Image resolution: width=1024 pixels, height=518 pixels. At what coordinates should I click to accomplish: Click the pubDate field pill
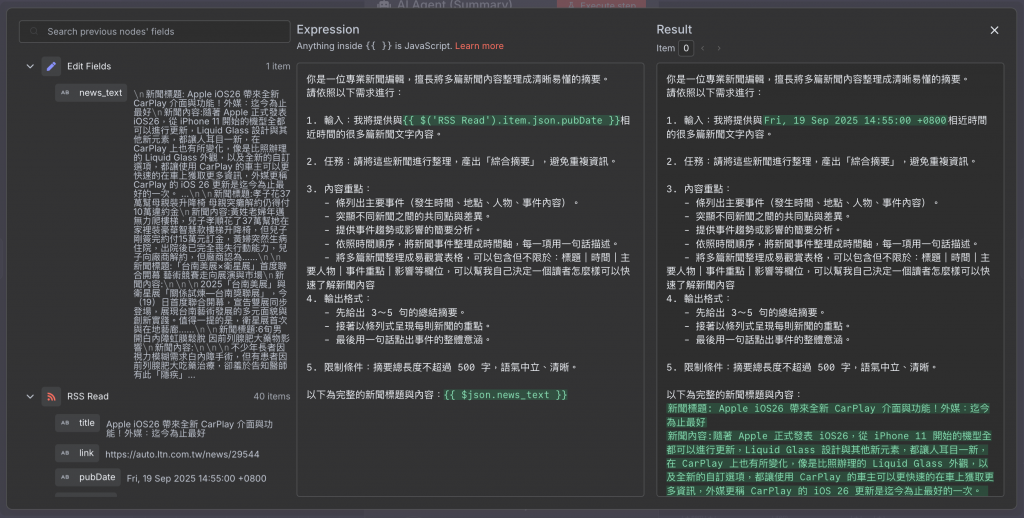pyautogui.click(x=88, y=477)
